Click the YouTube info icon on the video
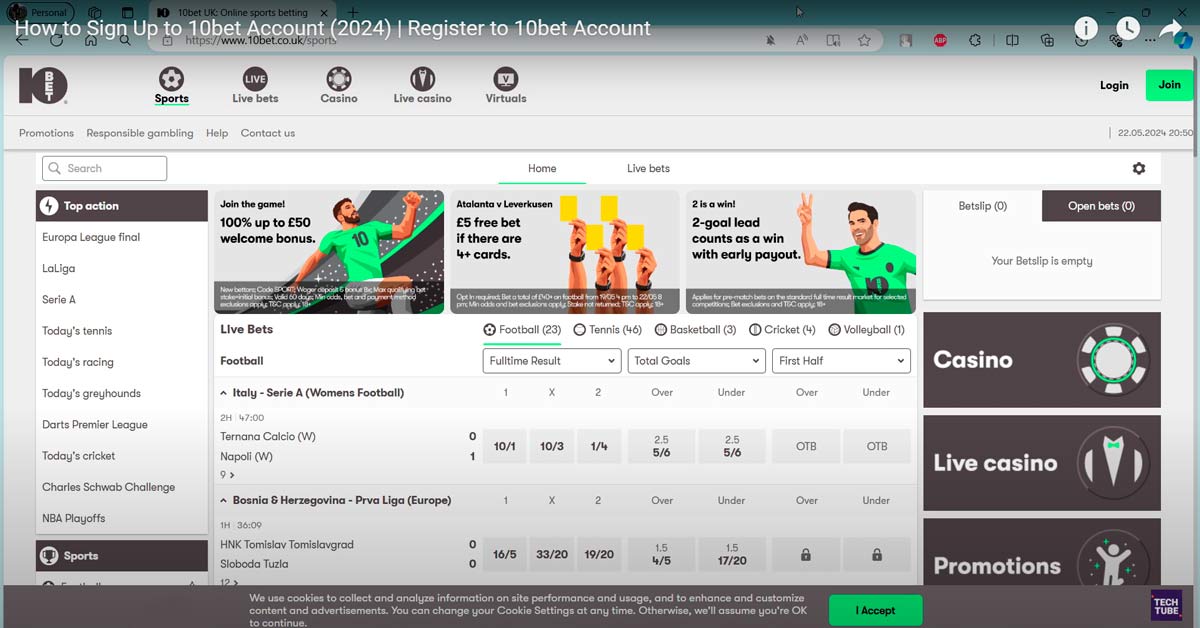 point(1085,28)
